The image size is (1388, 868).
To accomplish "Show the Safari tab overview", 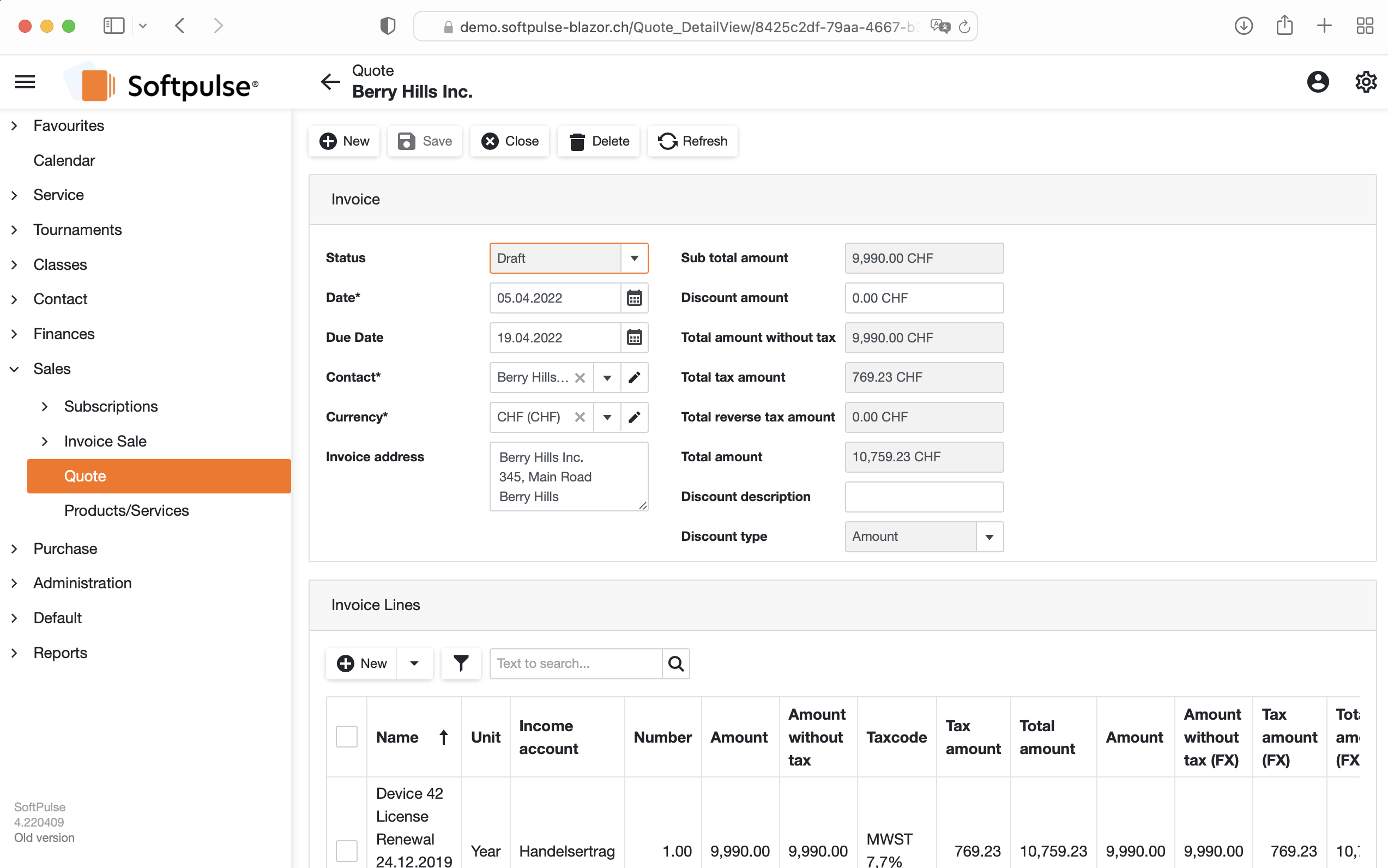I will pyautogui.click(x=1365, y=26).
